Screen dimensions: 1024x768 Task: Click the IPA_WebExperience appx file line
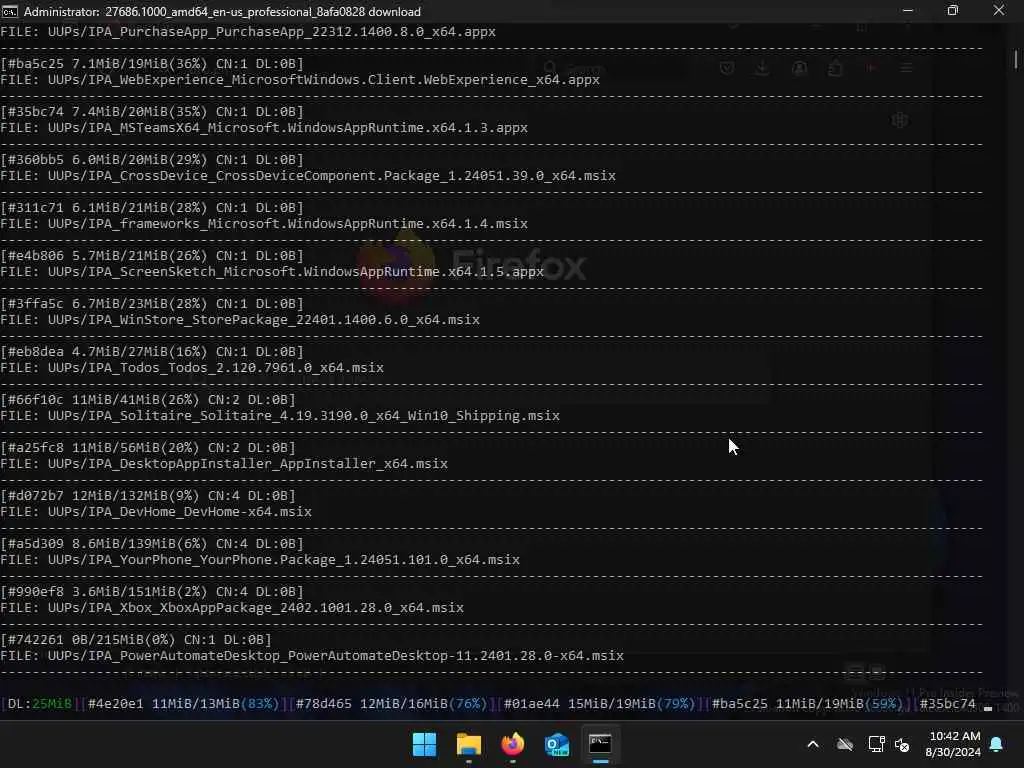(300, 80)
